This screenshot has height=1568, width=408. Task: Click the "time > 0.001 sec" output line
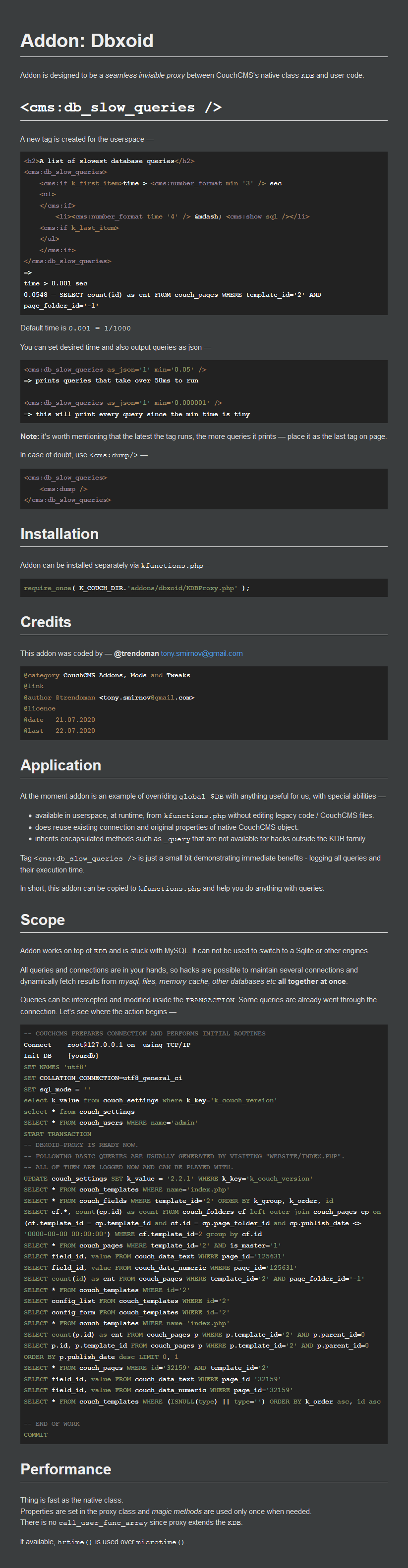56,284
